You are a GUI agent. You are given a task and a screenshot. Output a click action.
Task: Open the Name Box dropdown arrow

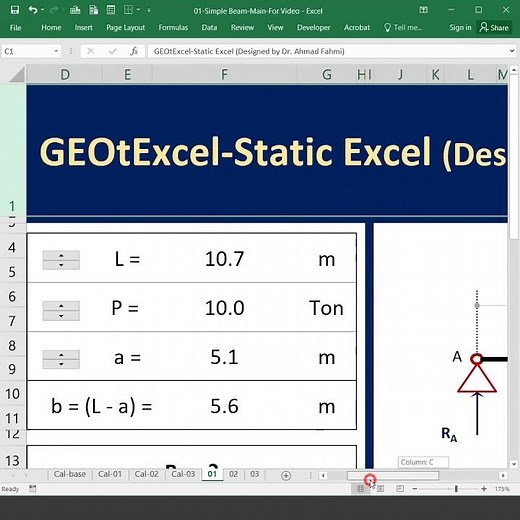click(x=56, y=51)
